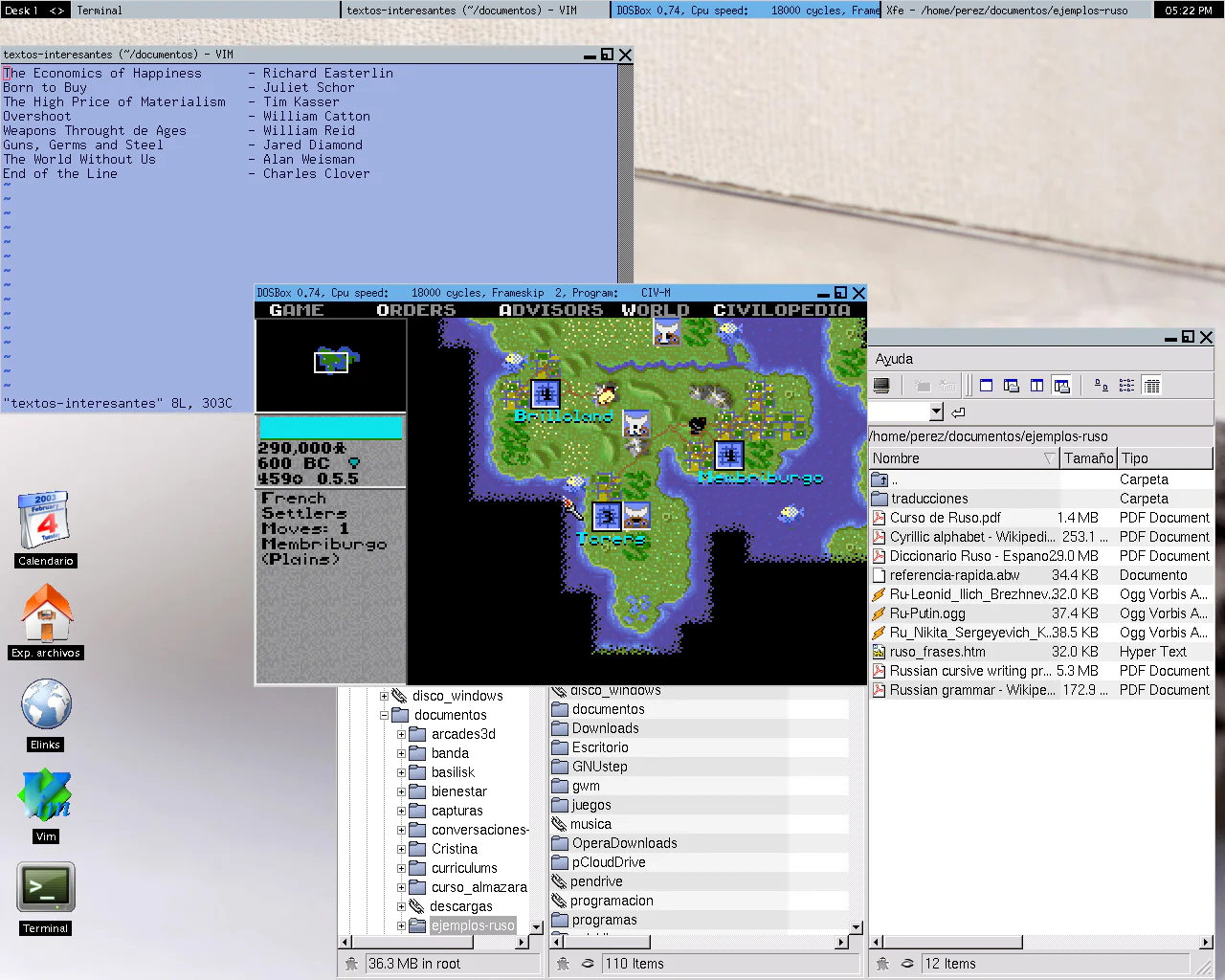Open the Civilization ORDERS menu
This screenshot has width=1225, height=980.
pos(415,310)
